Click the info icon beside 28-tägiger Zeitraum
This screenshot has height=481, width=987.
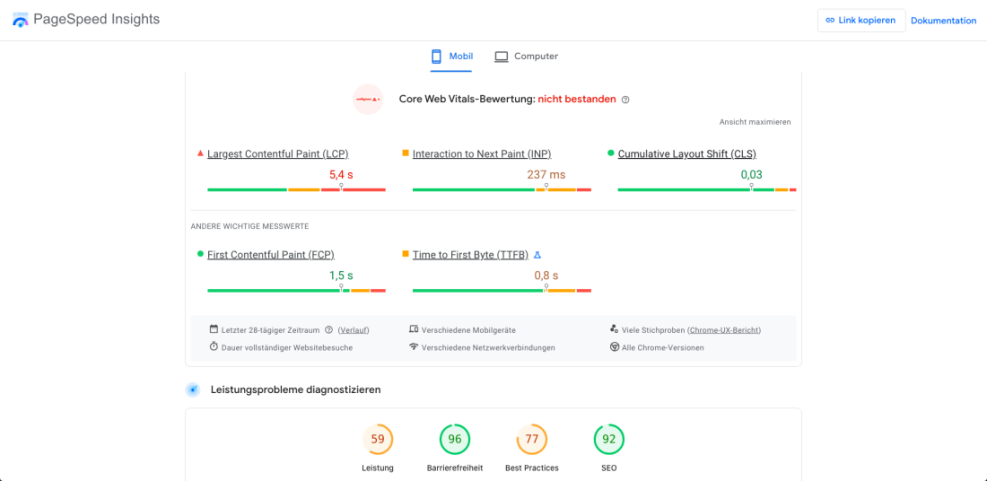pyautogui.click(x=328, y=329)
